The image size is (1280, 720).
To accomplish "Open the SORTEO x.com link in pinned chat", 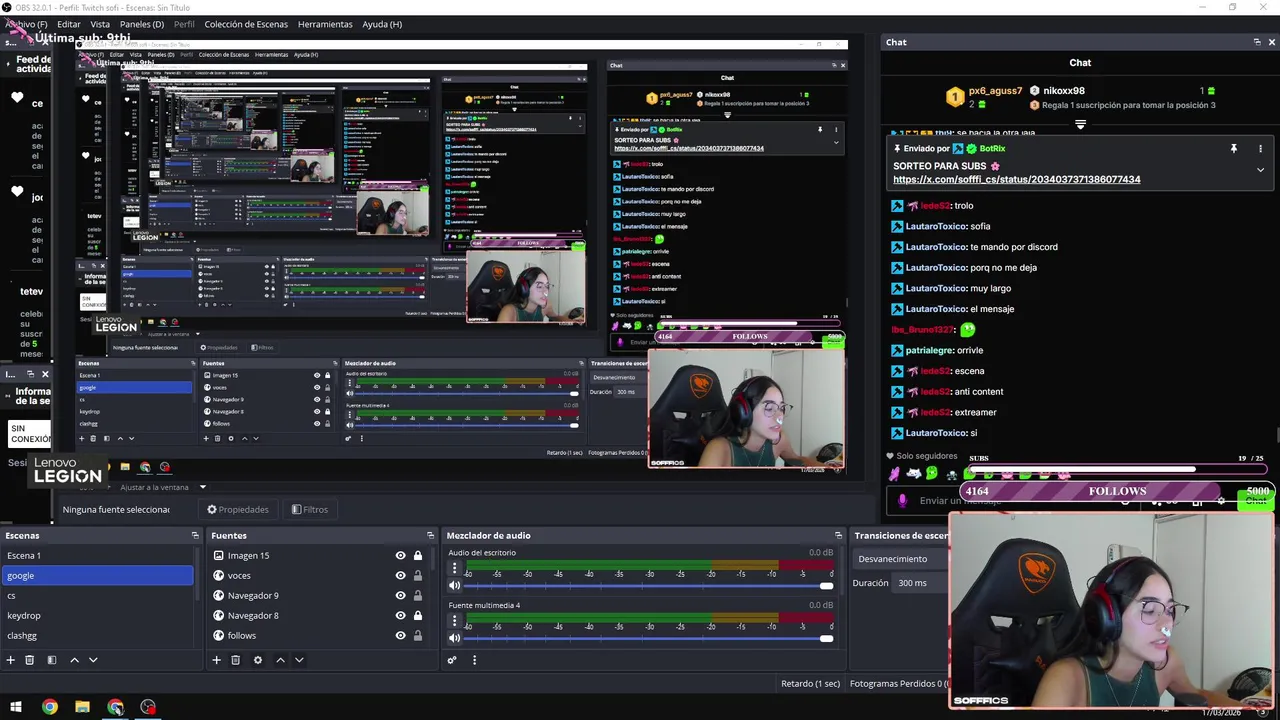I will pos(1016,179).
